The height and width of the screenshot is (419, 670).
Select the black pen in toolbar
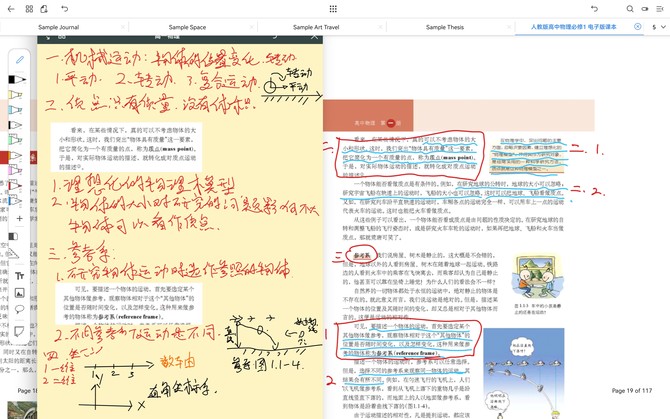coord(18,78)
